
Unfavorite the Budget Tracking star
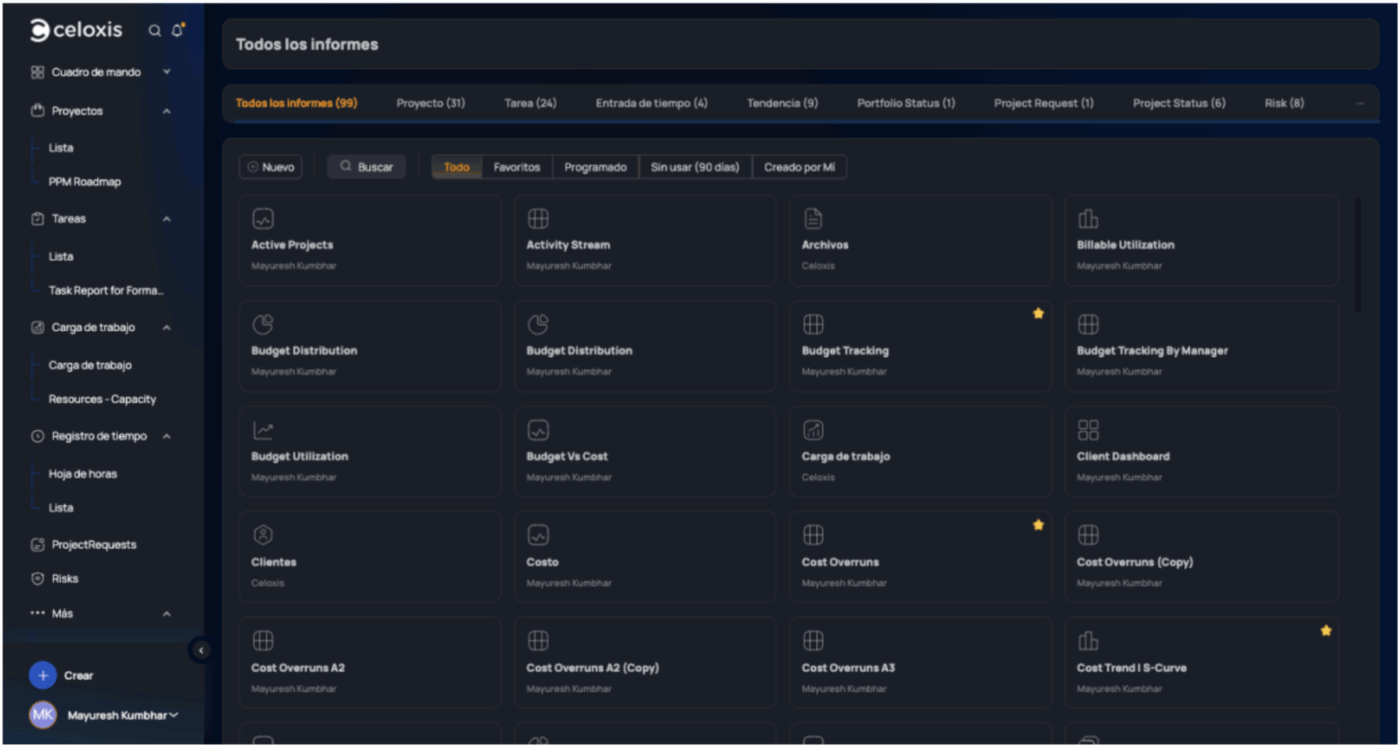pyautogui.click(x=1038, y=314)
